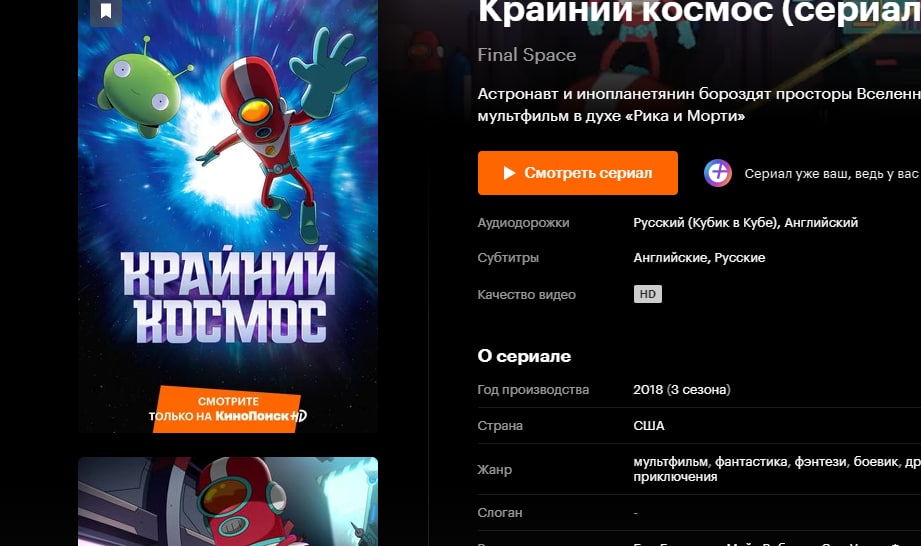Open the 3 сезона seasons link
Viewport: 921px width, 546px height.
coord(698,390)
